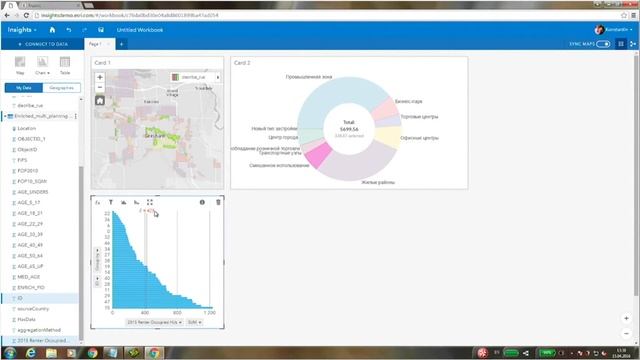Expand the describe_rue map legend arrow
640x360 pixels.
tap(218, 77)
